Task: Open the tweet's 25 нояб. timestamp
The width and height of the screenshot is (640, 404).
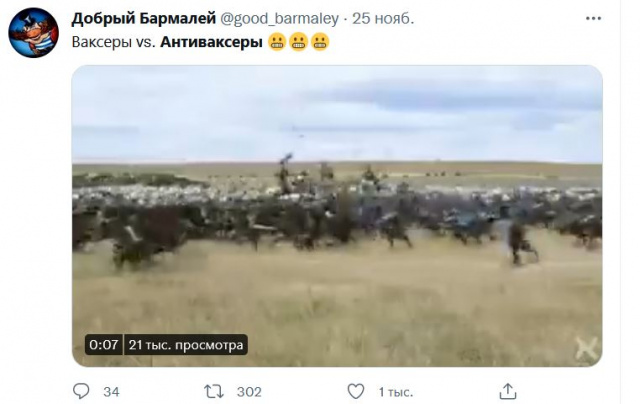Action: [383, 18]
